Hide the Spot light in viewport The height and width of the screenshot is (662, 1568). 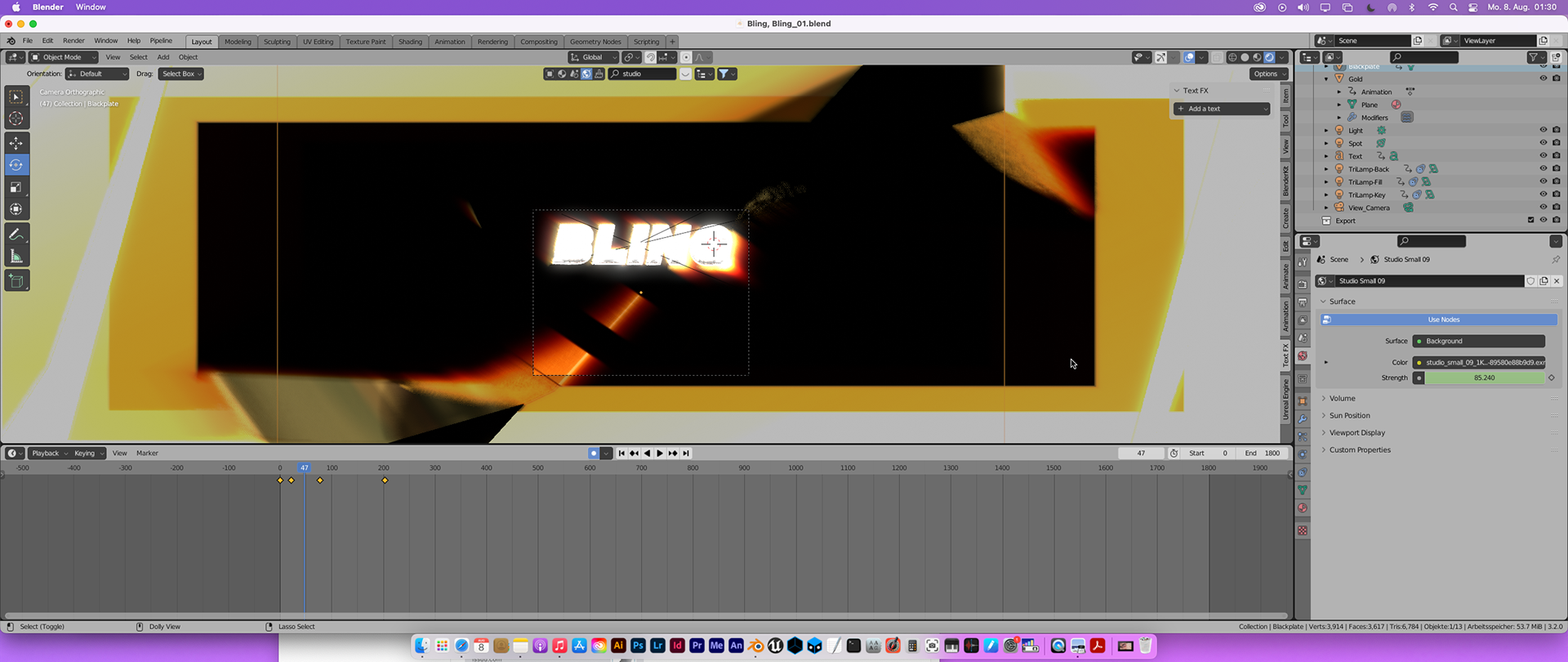pos(1543,144)
